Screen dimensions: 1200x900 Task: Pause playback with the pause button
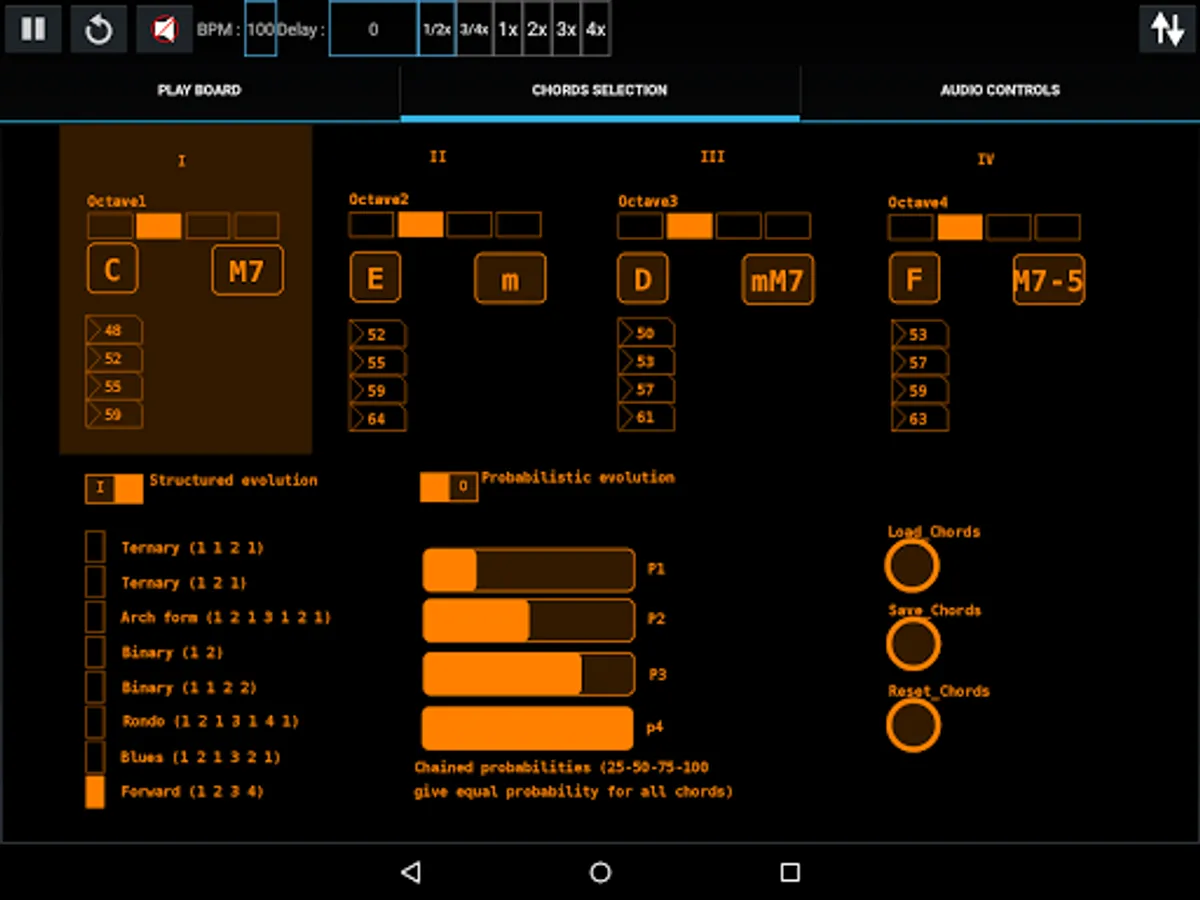tap(33, 29)
